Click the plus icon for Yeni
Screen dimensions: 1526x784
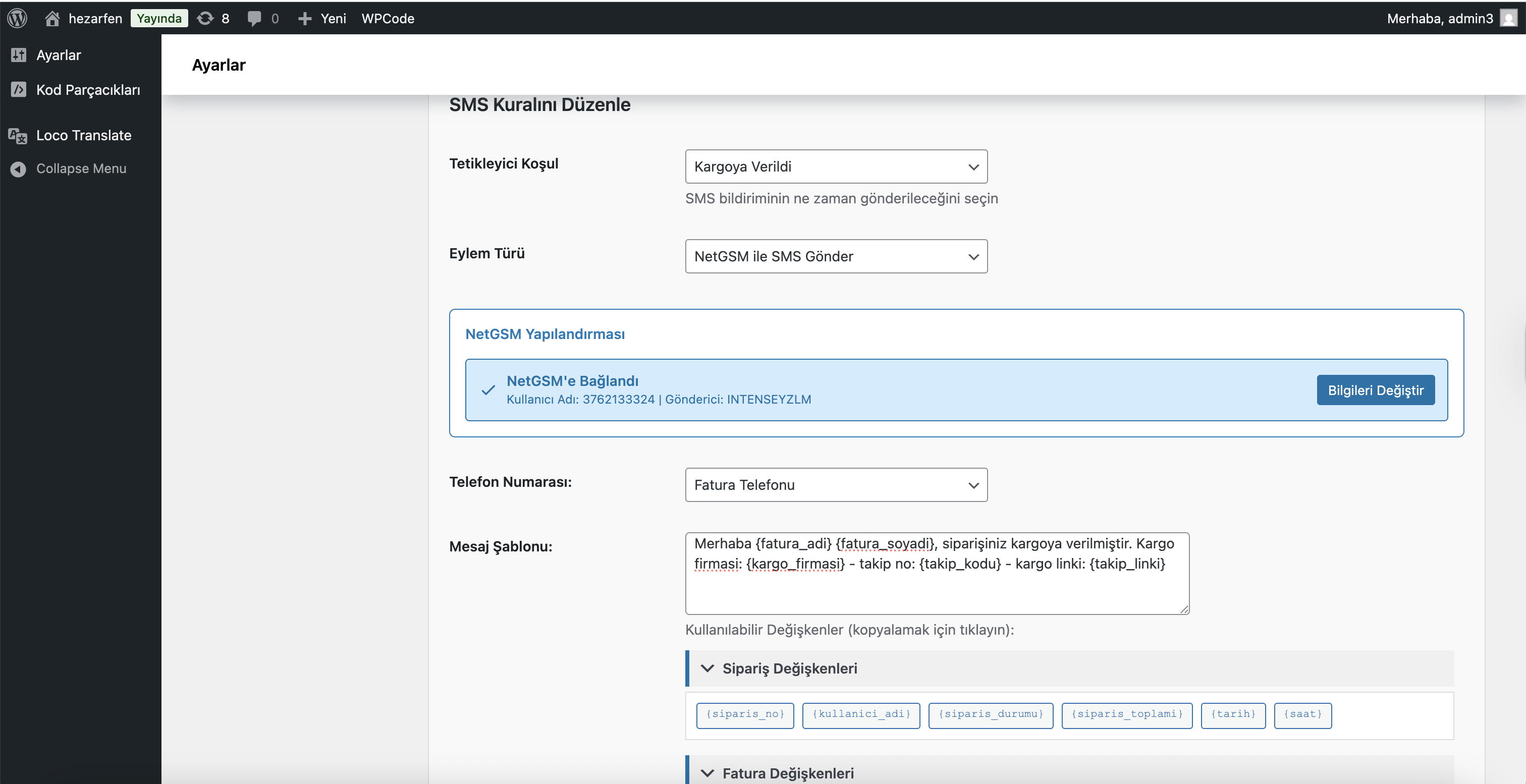click(304, 19)
